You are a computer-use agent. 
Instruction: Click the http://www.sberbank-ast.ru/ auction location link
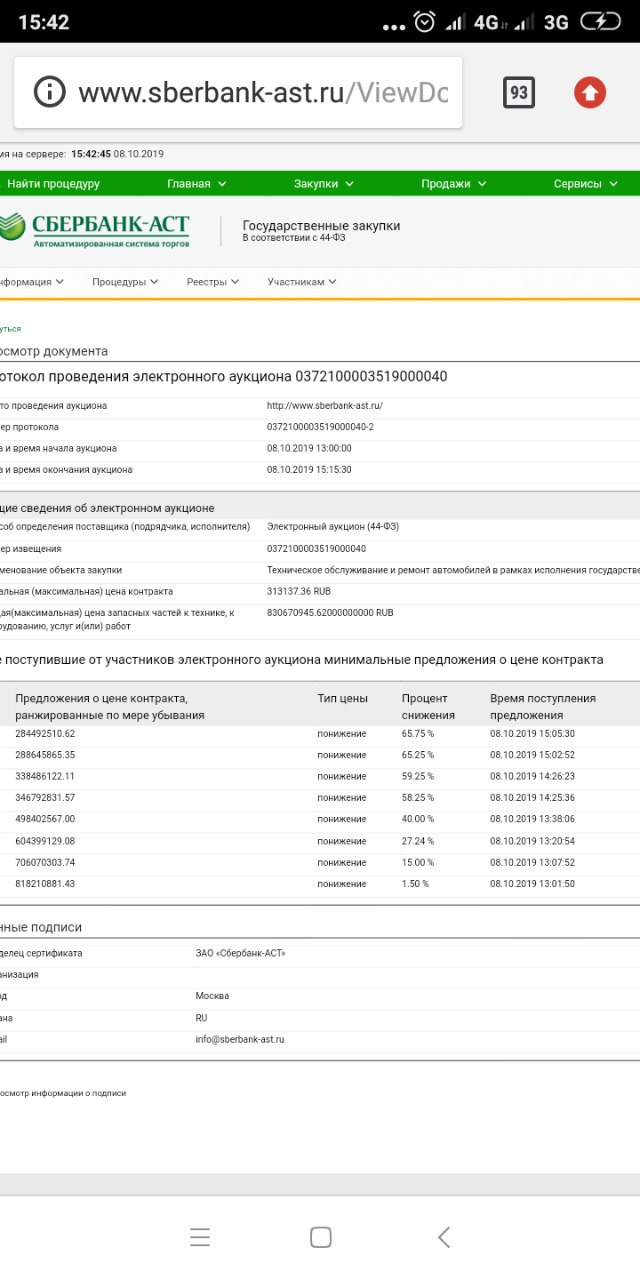pos(325,406)
